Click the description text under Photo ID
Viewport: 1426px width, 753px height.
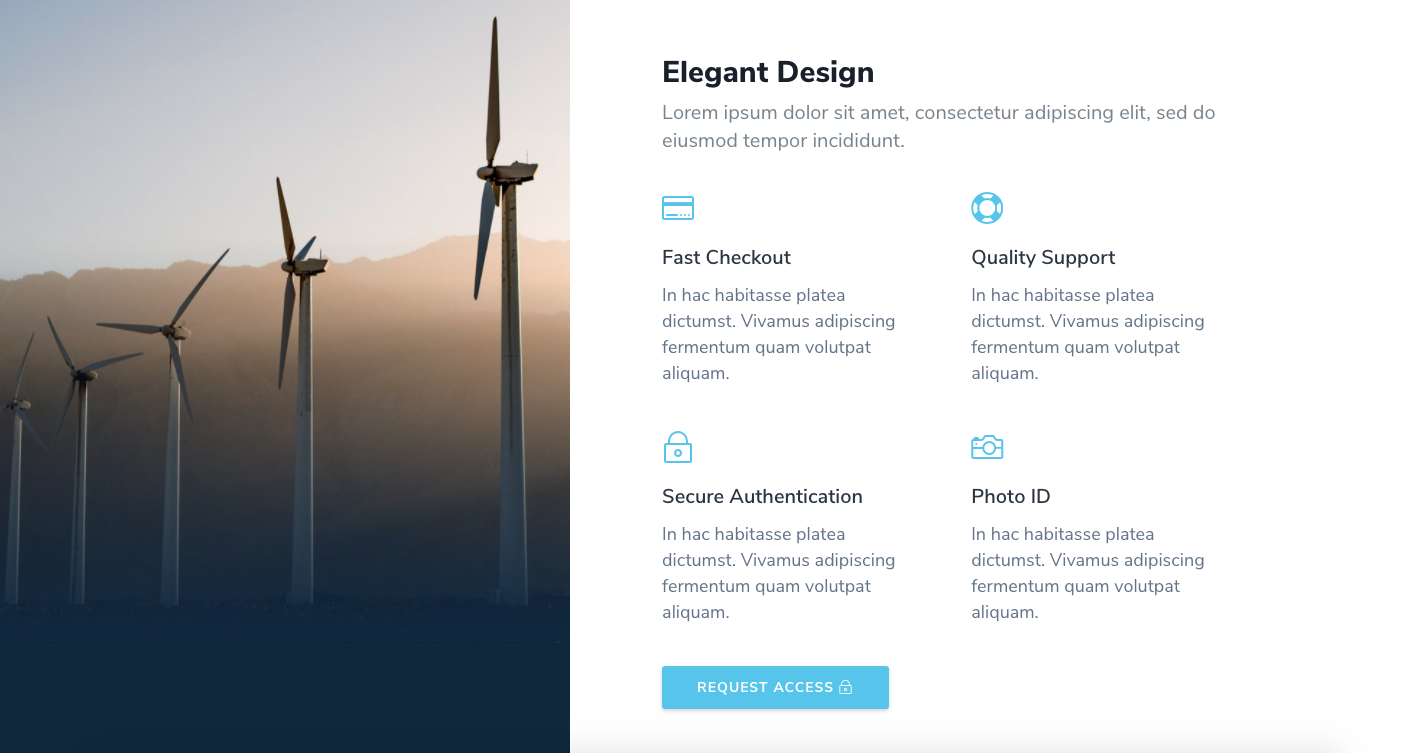tap(1087, 573)
